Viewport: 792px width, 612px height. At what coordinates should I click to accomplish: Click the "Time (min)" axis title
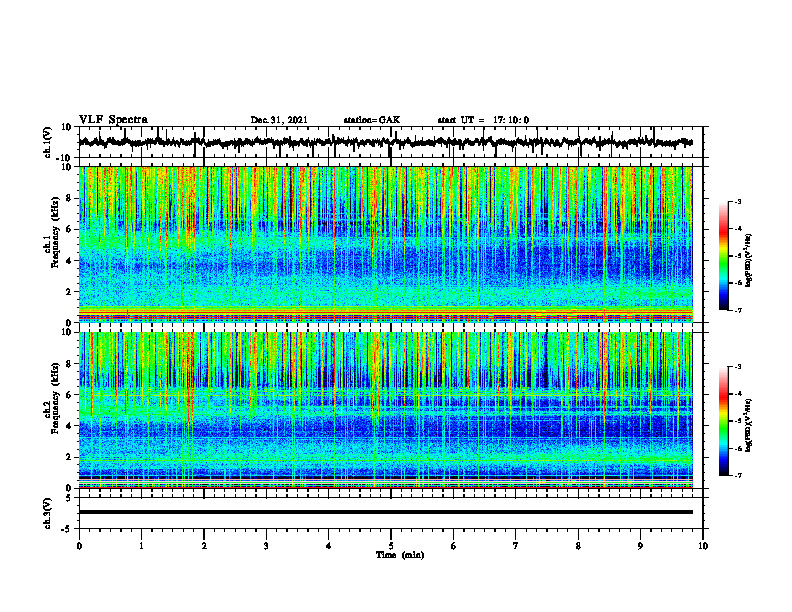[x=400, y=555]
